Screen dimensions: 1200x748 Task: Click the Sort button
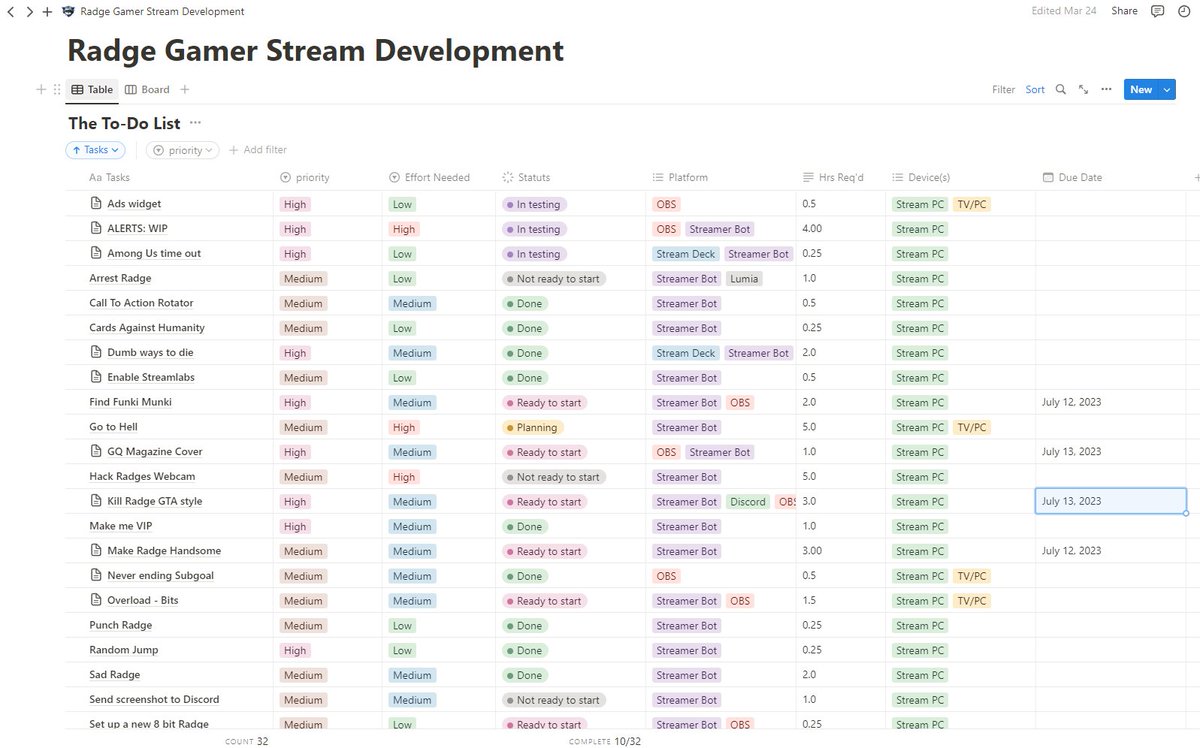[x=1035, y=89]
